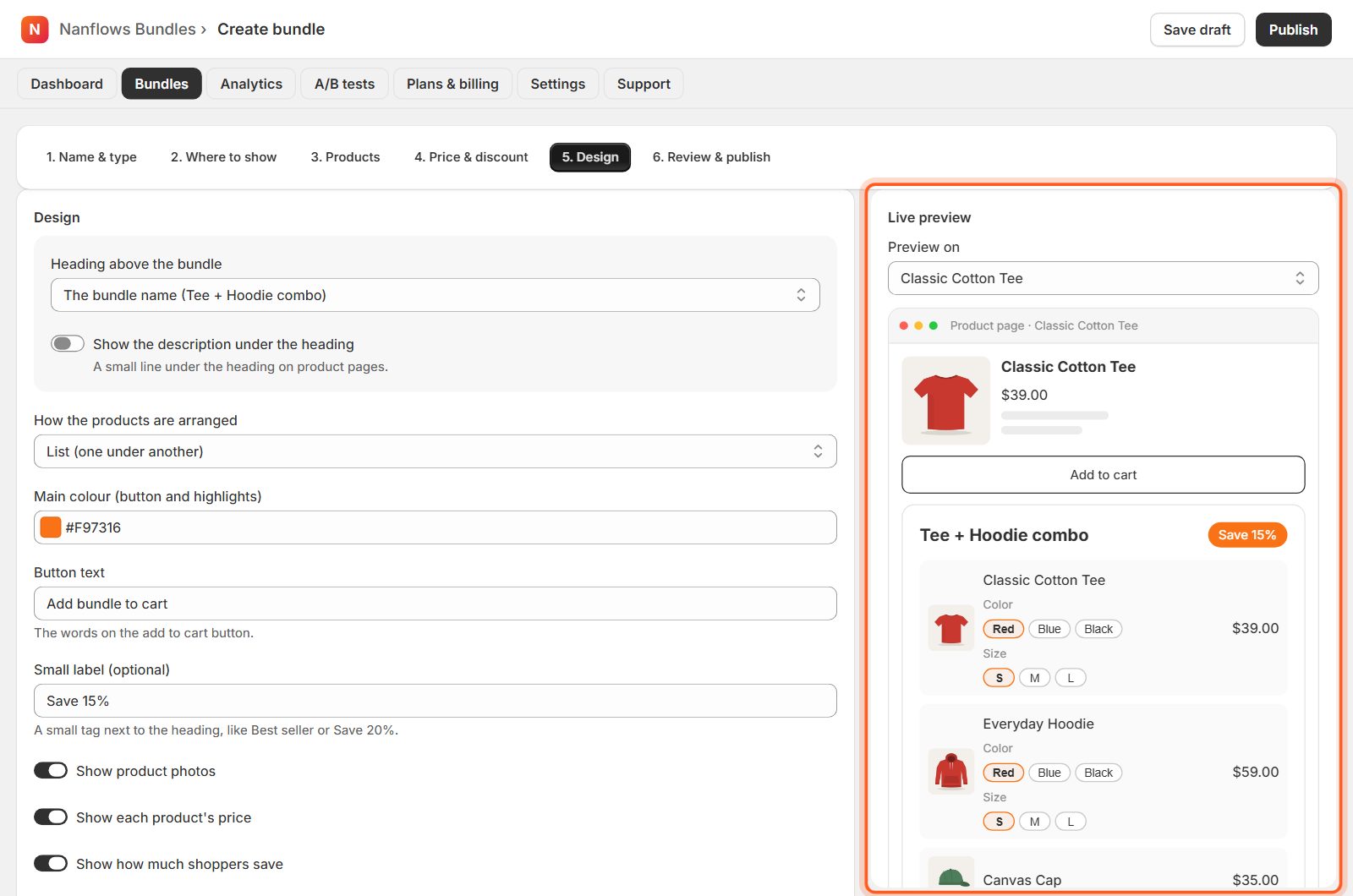Click the Save draft button
The height and width of the screenshot is (896, 1353).
tap(1197, 30)
